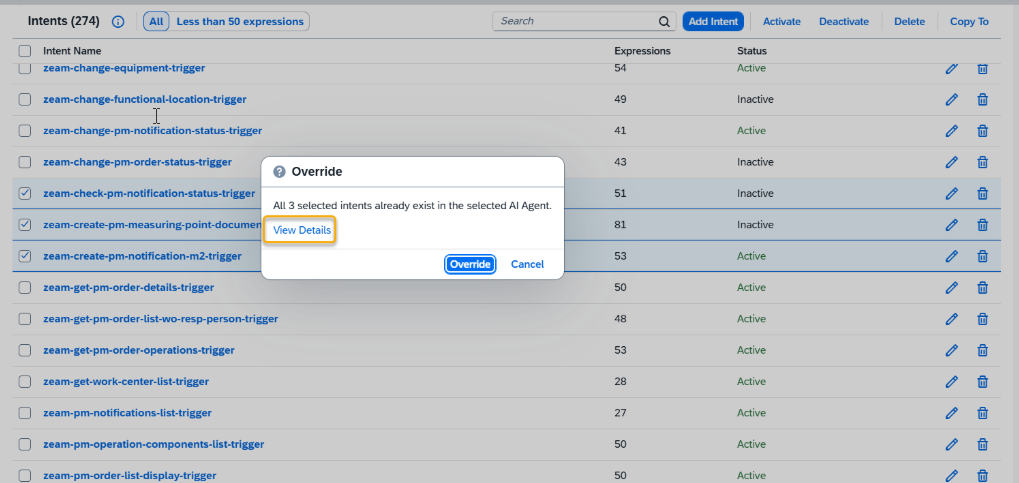This screenshot has width=1019, height=483.
Task: Delete zeam-change-functional-location-trigger using trash icon
Action: click(982, 100)
